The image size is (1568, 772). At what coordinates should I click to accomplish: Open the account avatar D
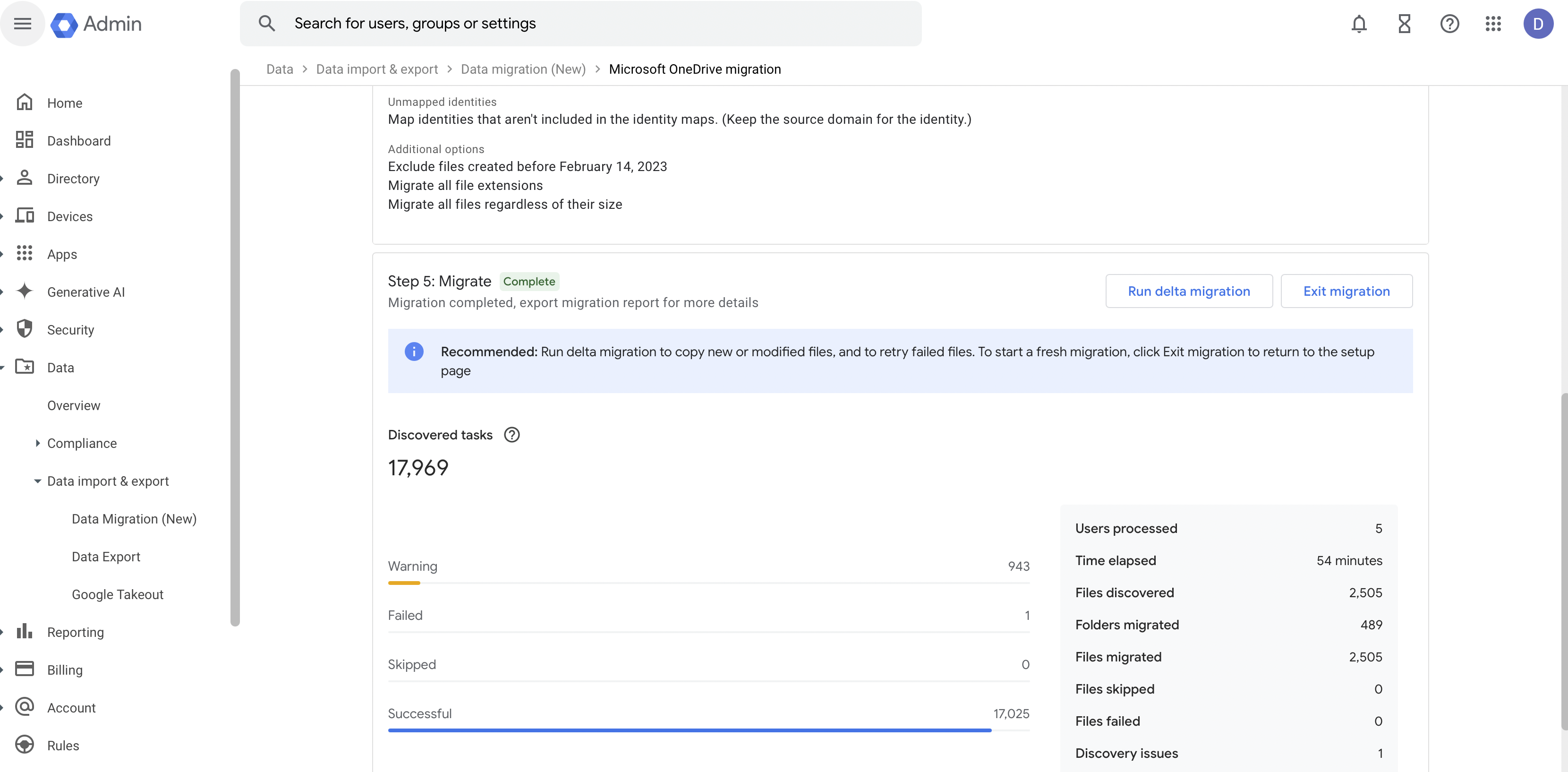(x=1538, y=24)
